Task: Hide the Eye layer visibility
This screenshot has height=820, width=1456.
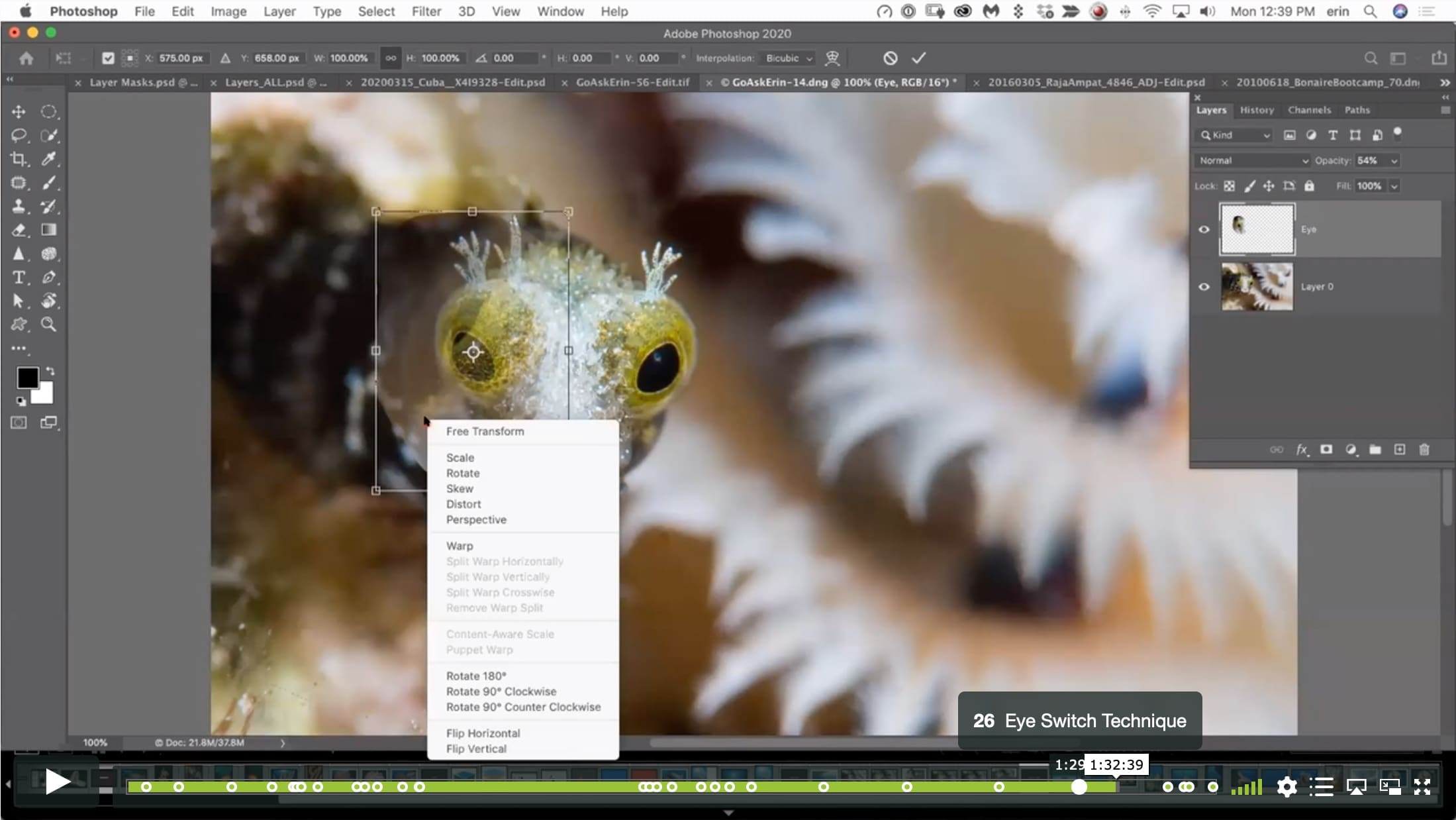Action: pos(1204,229)
